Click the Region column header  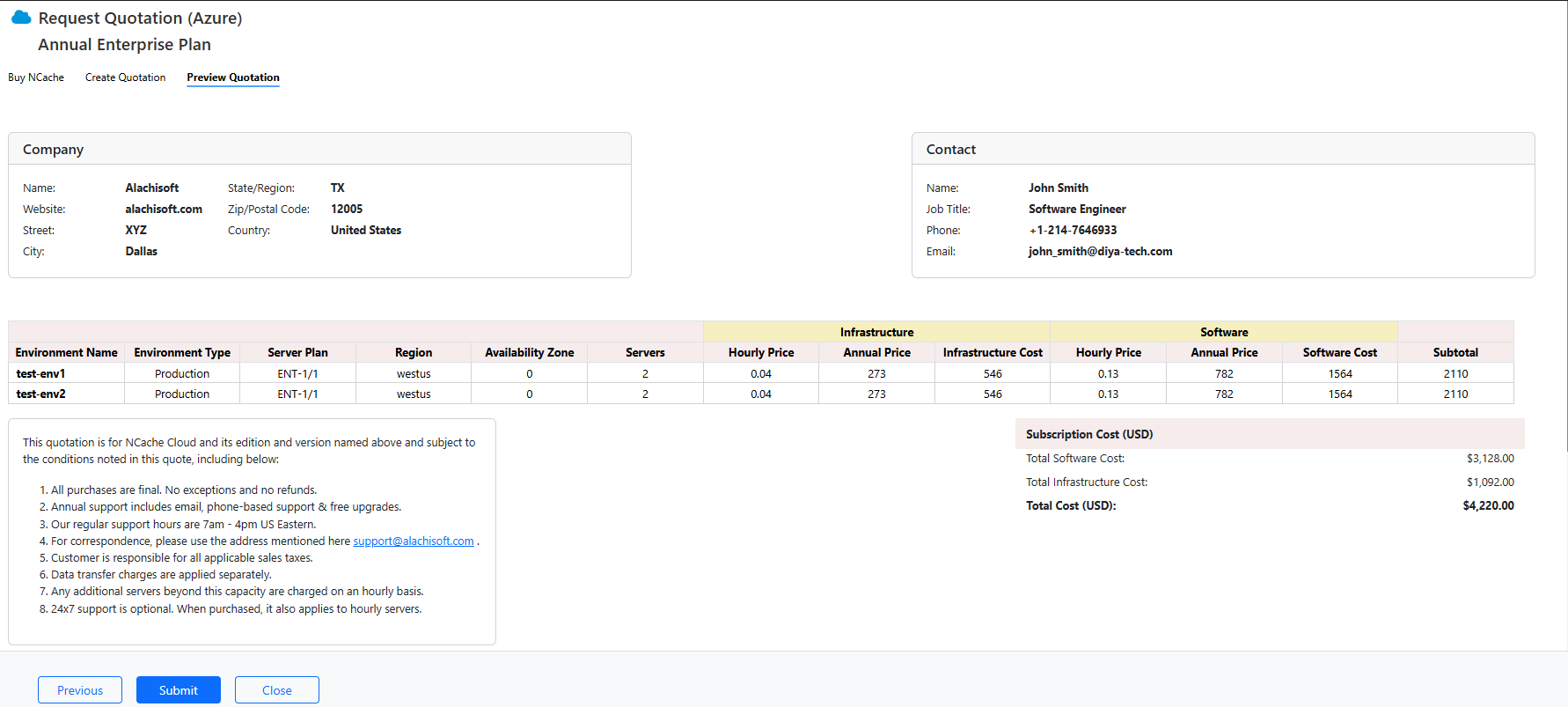pyautogui.click(x=414, y=352)
